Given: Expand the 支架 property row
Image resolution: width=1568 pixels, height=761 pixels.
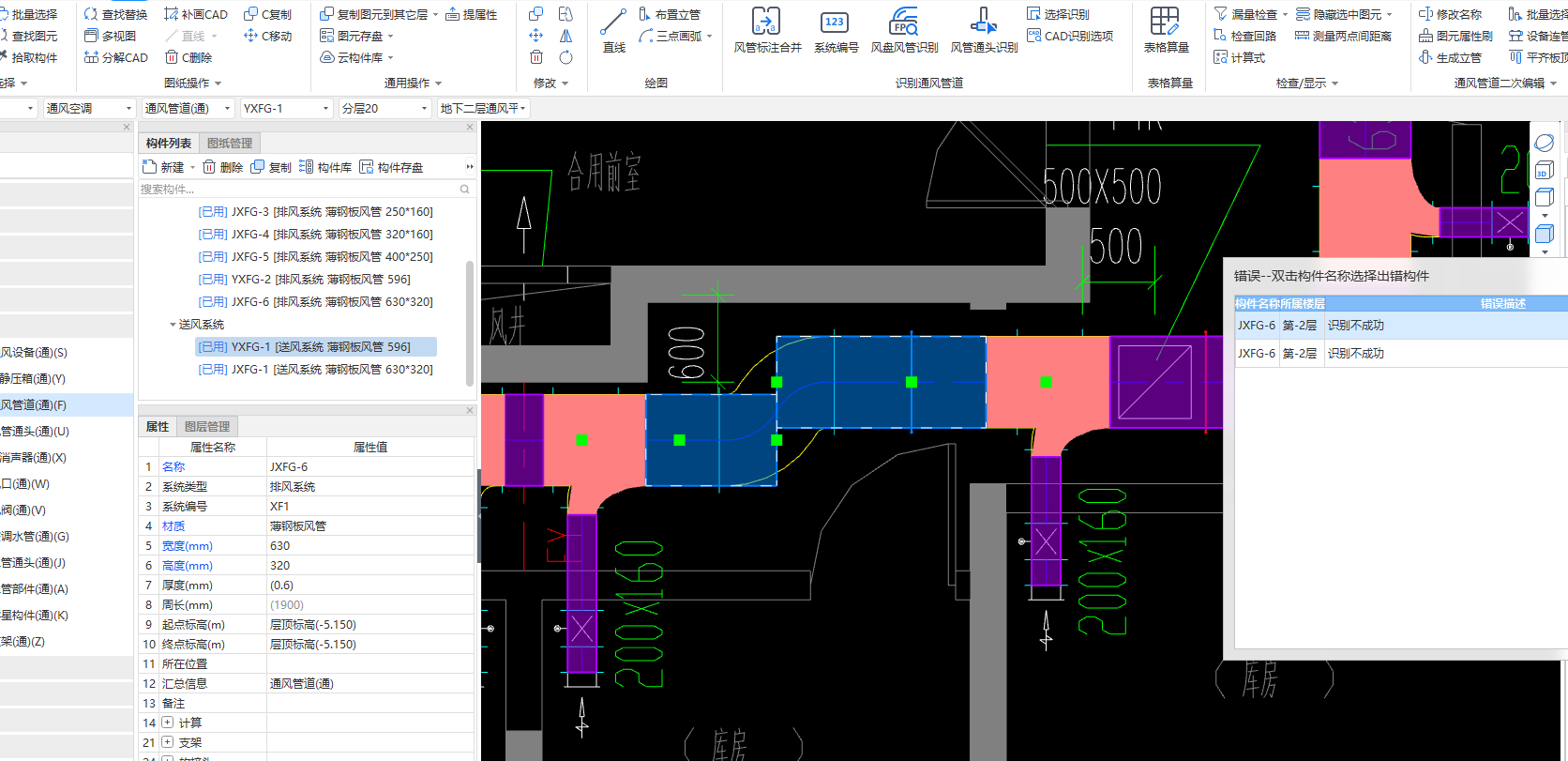Looking at the screenshot, I should coord(167,742).
